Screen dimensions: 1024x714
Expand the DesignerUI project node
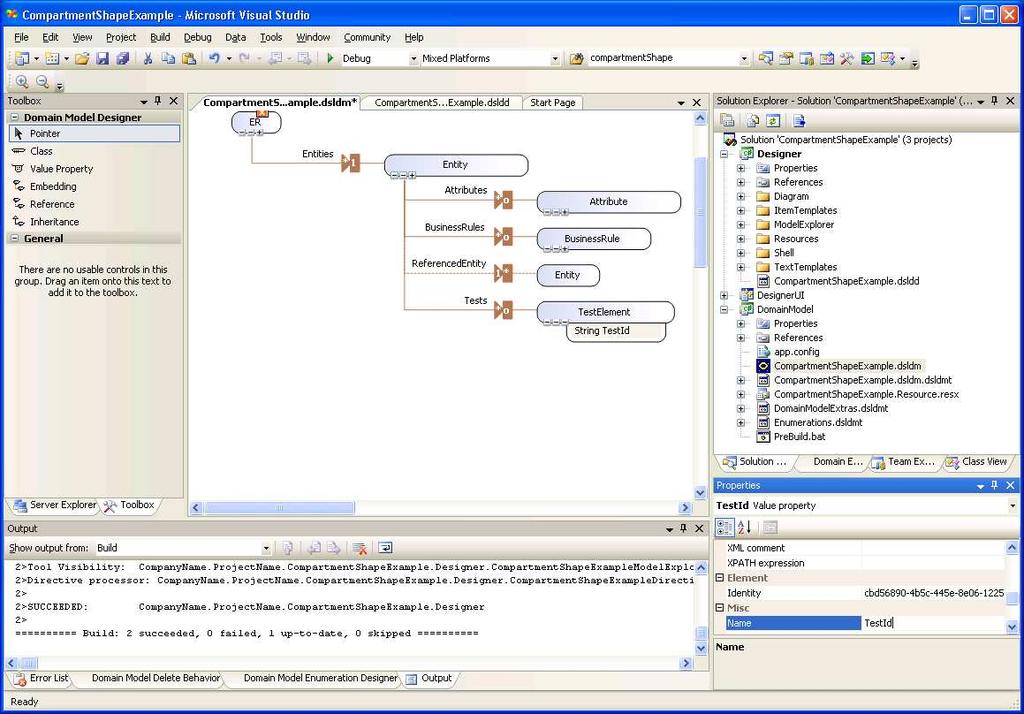[724, 295]
